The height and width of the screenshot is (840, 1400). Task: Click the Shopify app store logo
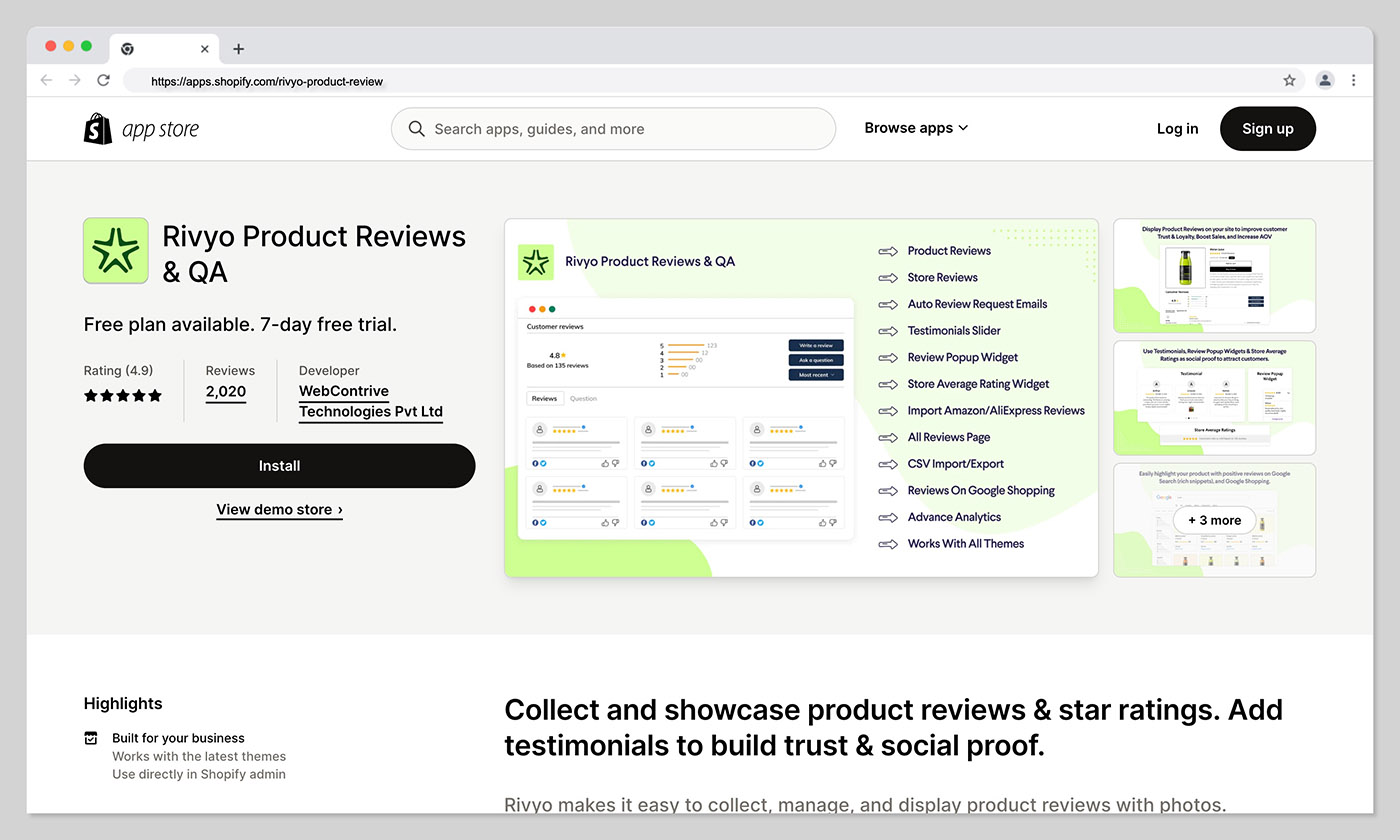coord(140,128)
